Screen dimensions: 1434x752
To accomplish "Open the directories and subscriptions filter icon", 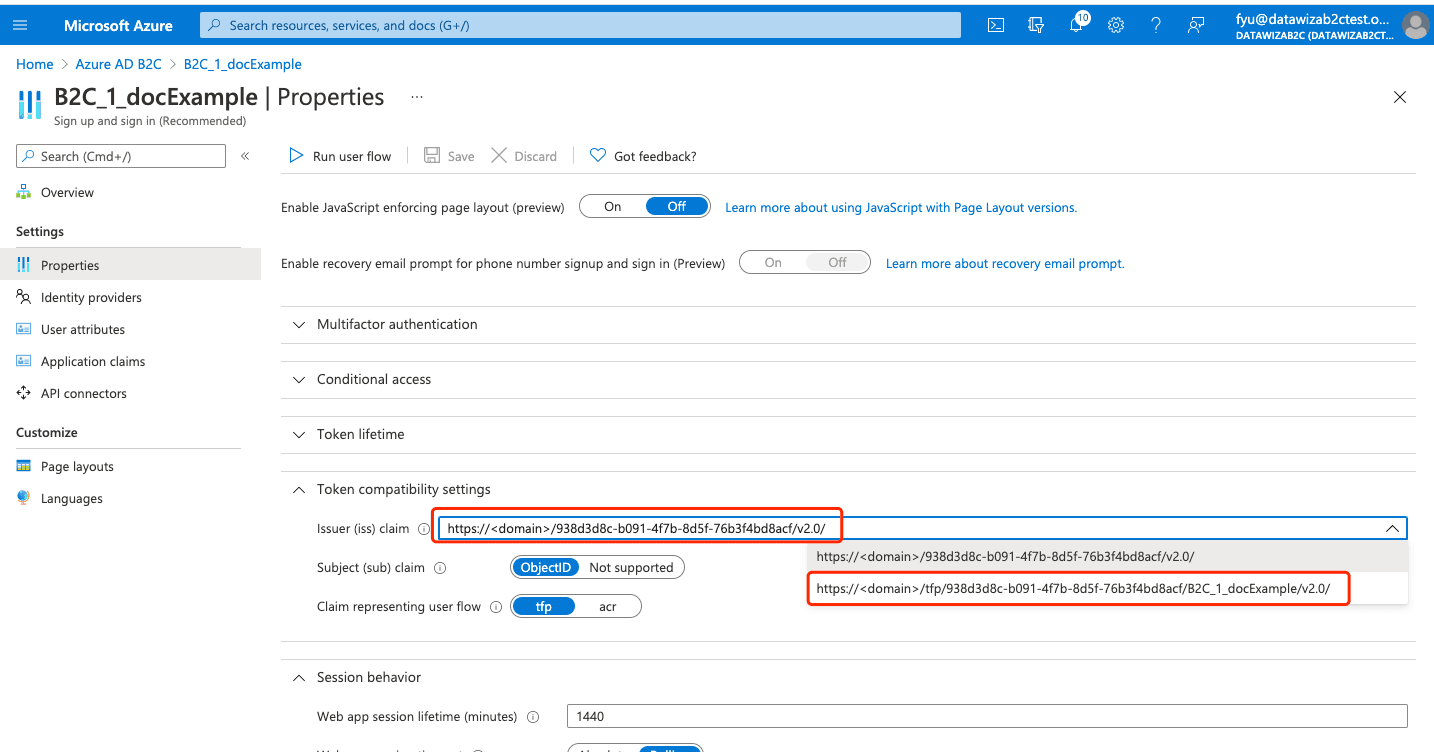I will [x=1036, y=25].
